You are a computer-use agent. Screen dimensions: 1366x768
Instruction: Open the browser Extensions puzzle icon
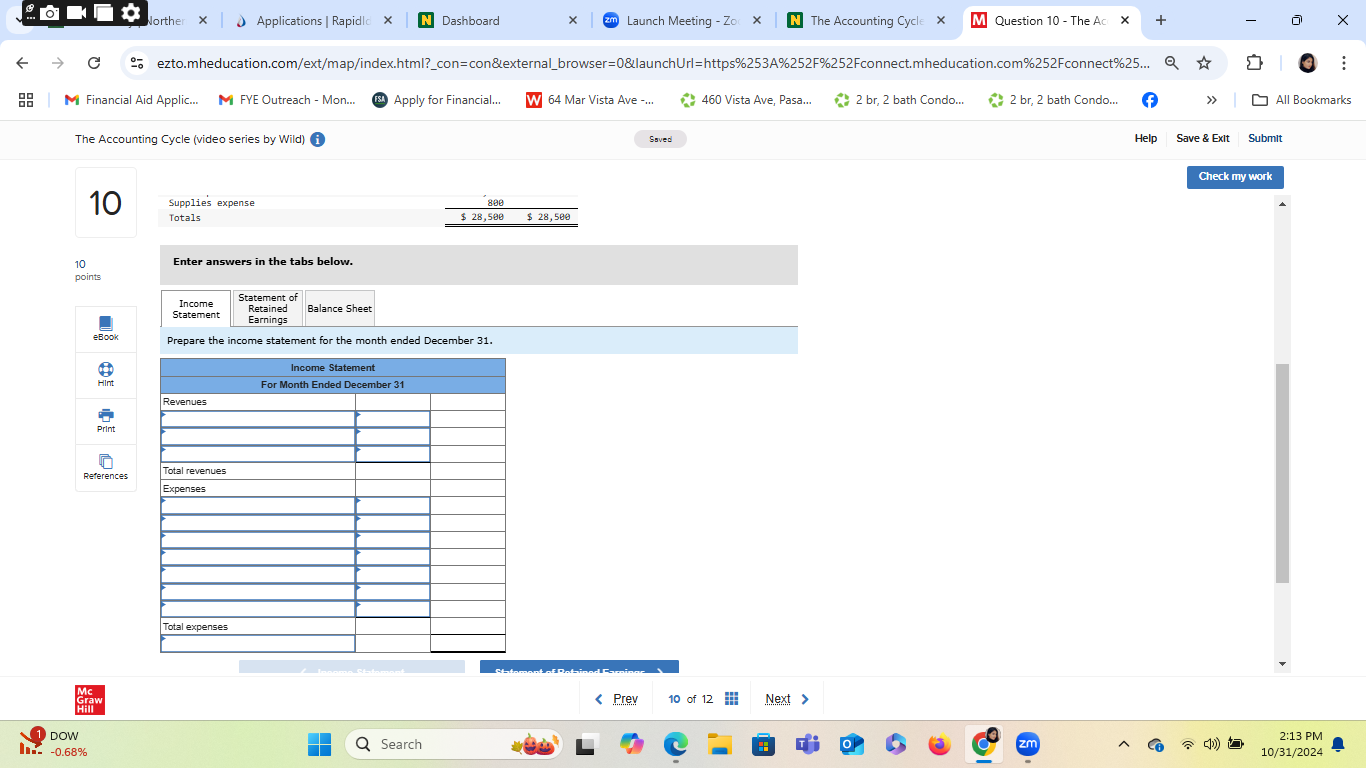[x=1255, y=63]
